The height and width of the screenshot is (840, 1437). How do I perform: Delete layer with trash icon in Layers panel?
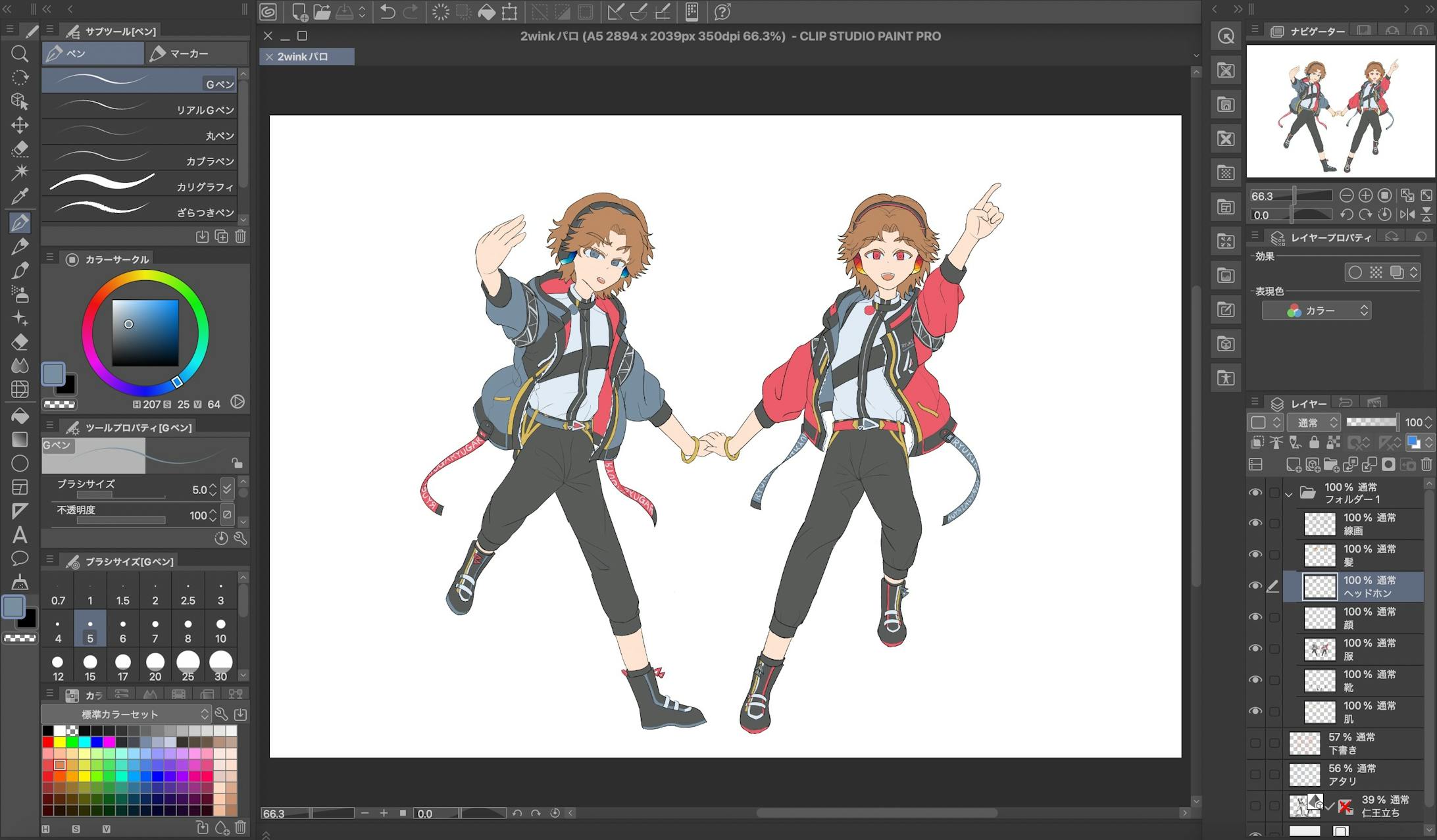1426,464
